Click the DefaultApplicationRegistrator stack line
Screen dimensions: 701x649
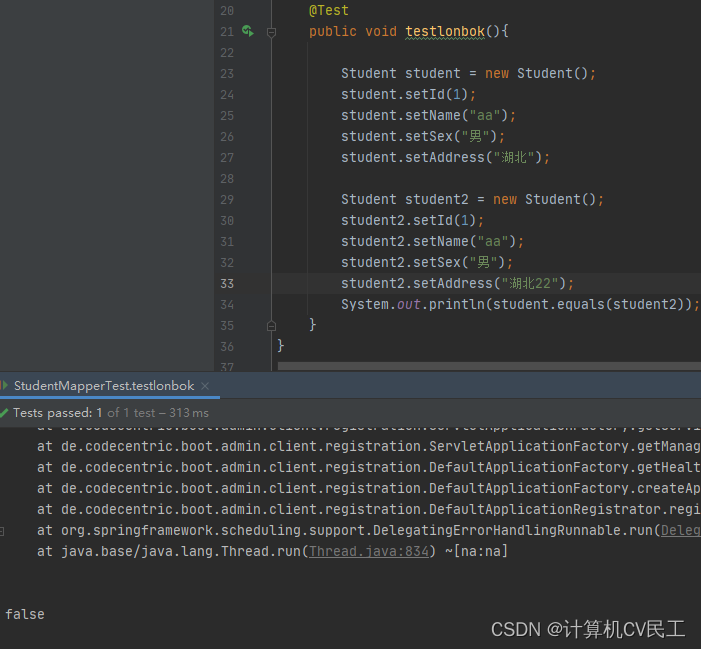(x=368, y=509)
